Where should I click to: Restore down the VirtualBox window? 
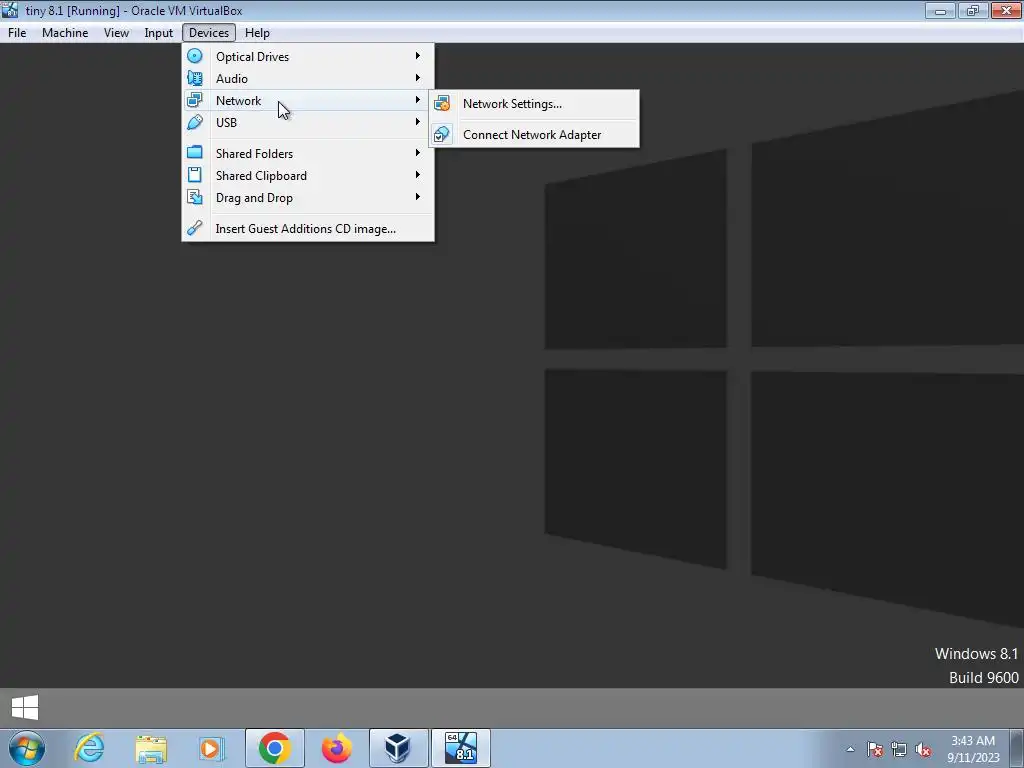click(x=973, y=10)
